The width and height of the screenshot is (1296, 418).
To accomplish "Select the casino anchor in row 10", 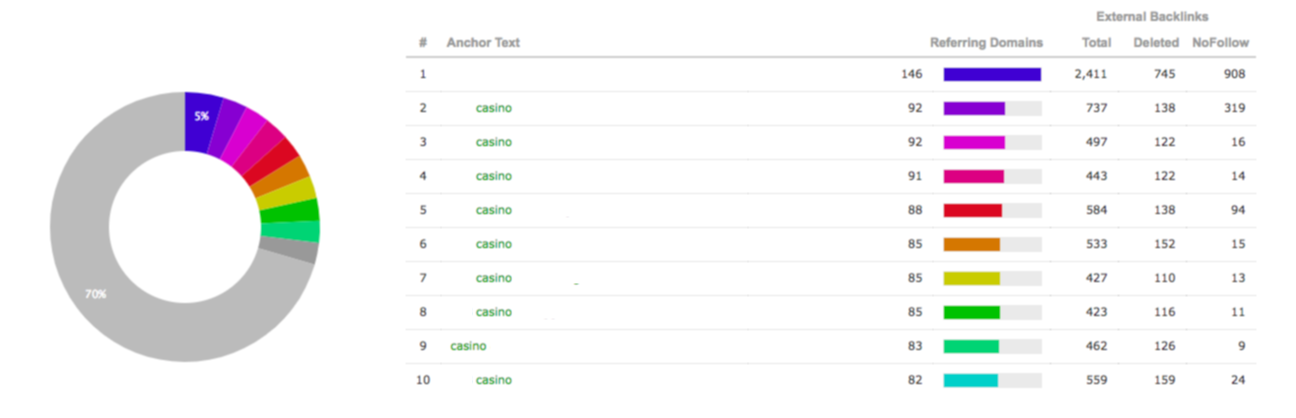I will (x=493, y=380).
